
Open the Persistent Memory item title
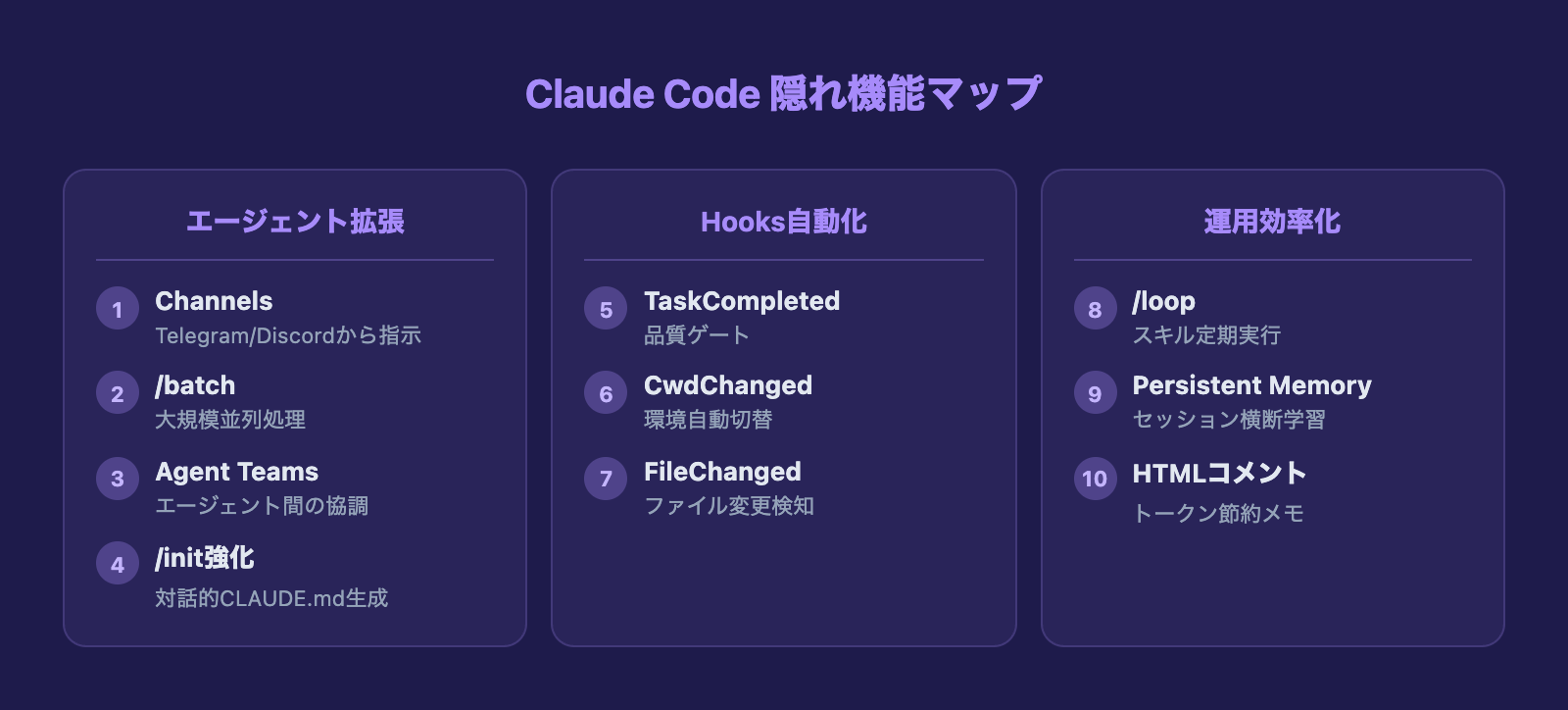pos(1251,385)
